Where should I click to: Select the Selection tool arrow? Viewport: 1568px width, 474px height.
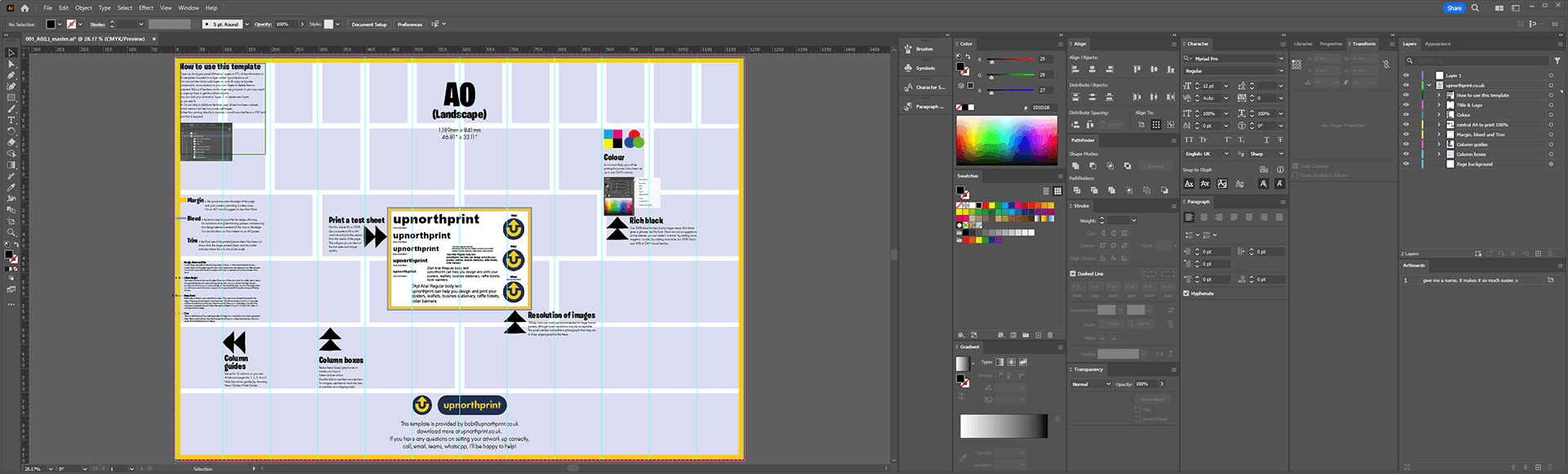tap(11, 52)
